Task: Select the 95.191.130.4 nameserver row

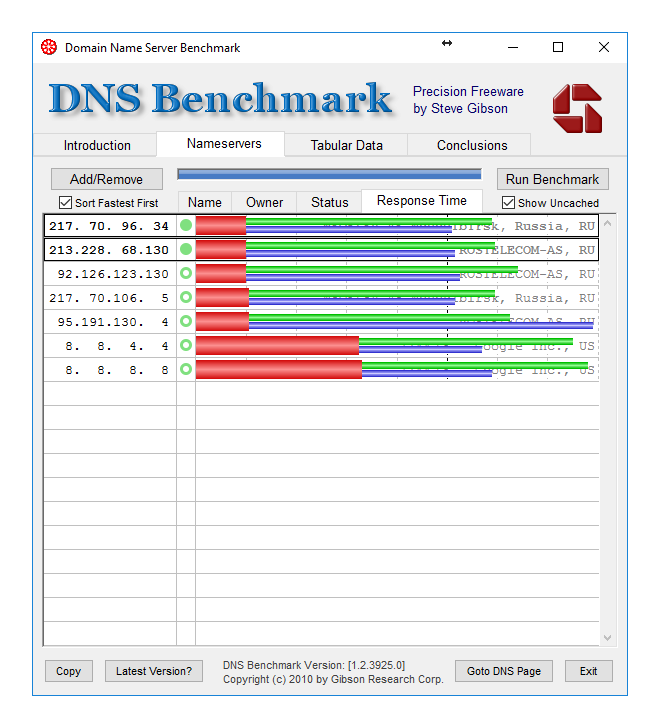Action: 110,321
